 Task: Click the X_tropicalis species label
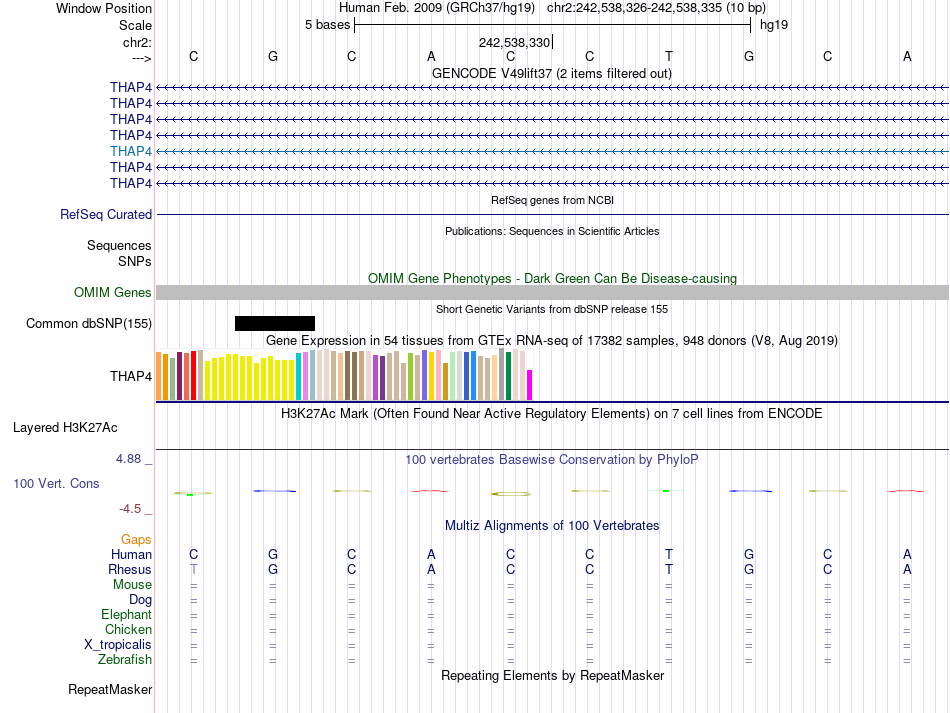118,645
